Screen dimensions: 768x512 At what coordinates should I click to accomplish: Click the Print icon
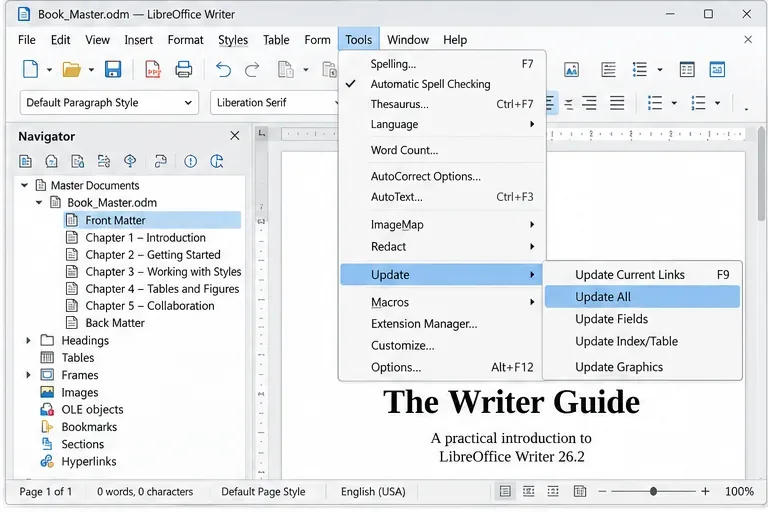(184, 70)
